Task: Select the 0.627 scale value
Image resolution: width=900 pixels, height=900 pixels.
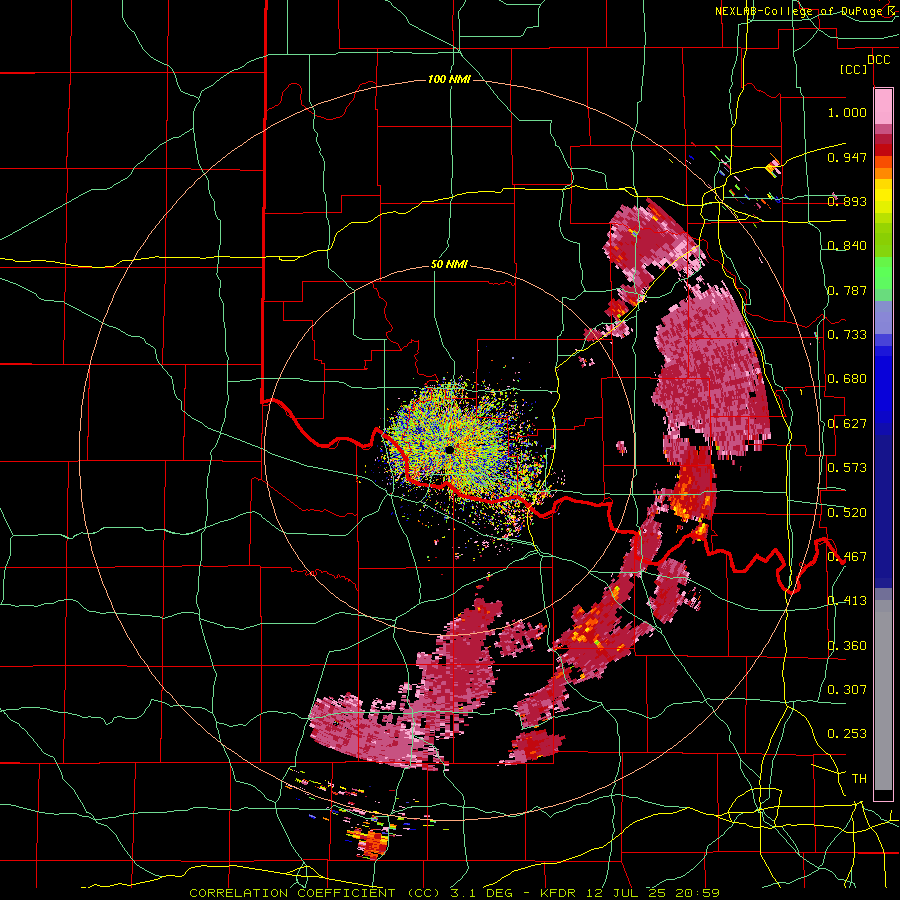Action: (847, 424)
